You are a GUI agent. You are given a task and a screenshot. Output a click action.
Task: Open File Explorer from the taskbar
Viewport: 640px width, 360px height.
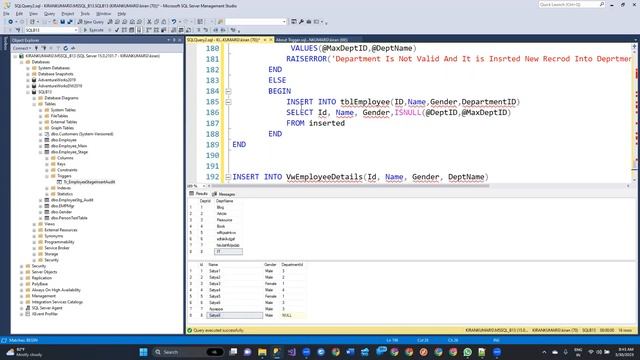coord(262,352)
